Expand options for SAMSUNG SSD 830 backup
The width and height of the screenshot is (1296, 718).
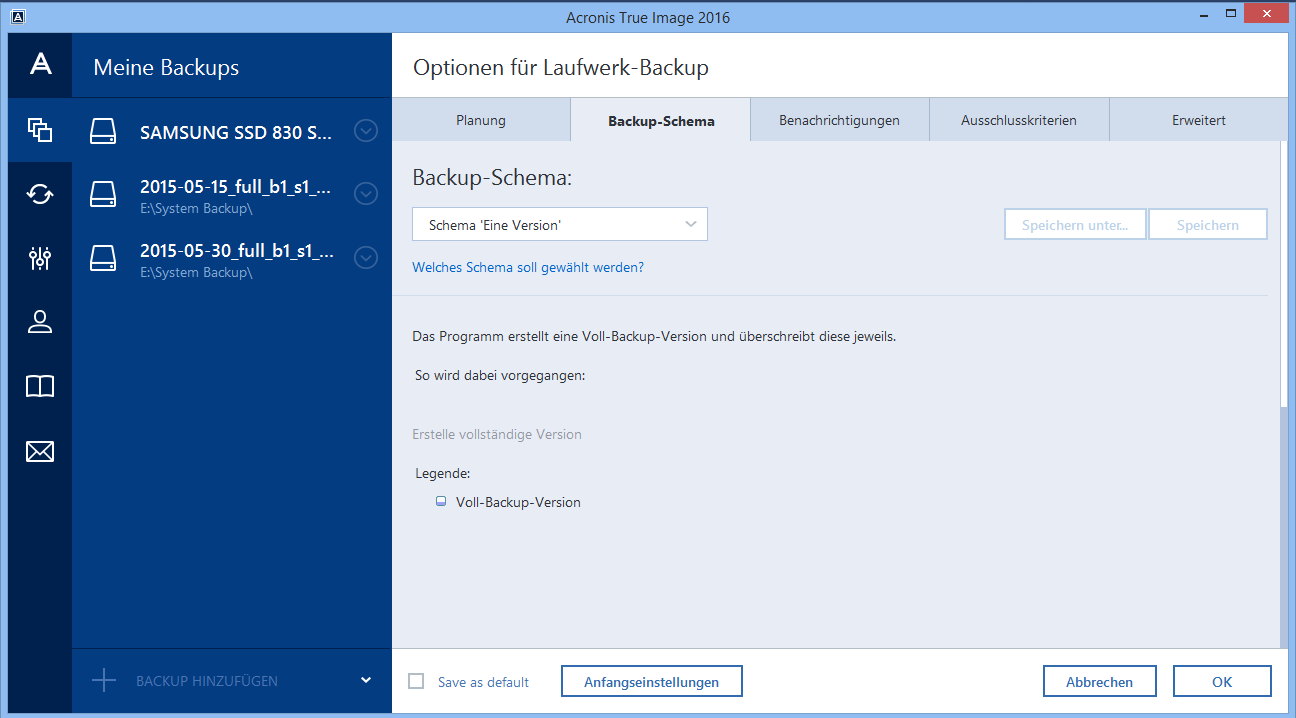pos(366,131)
